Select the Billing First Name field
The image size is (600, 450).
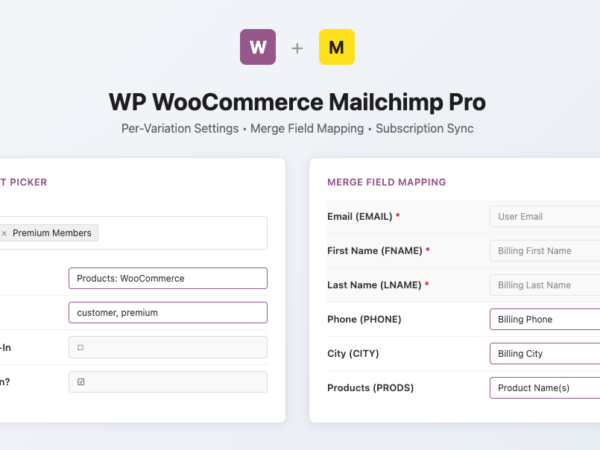point(545,250)
